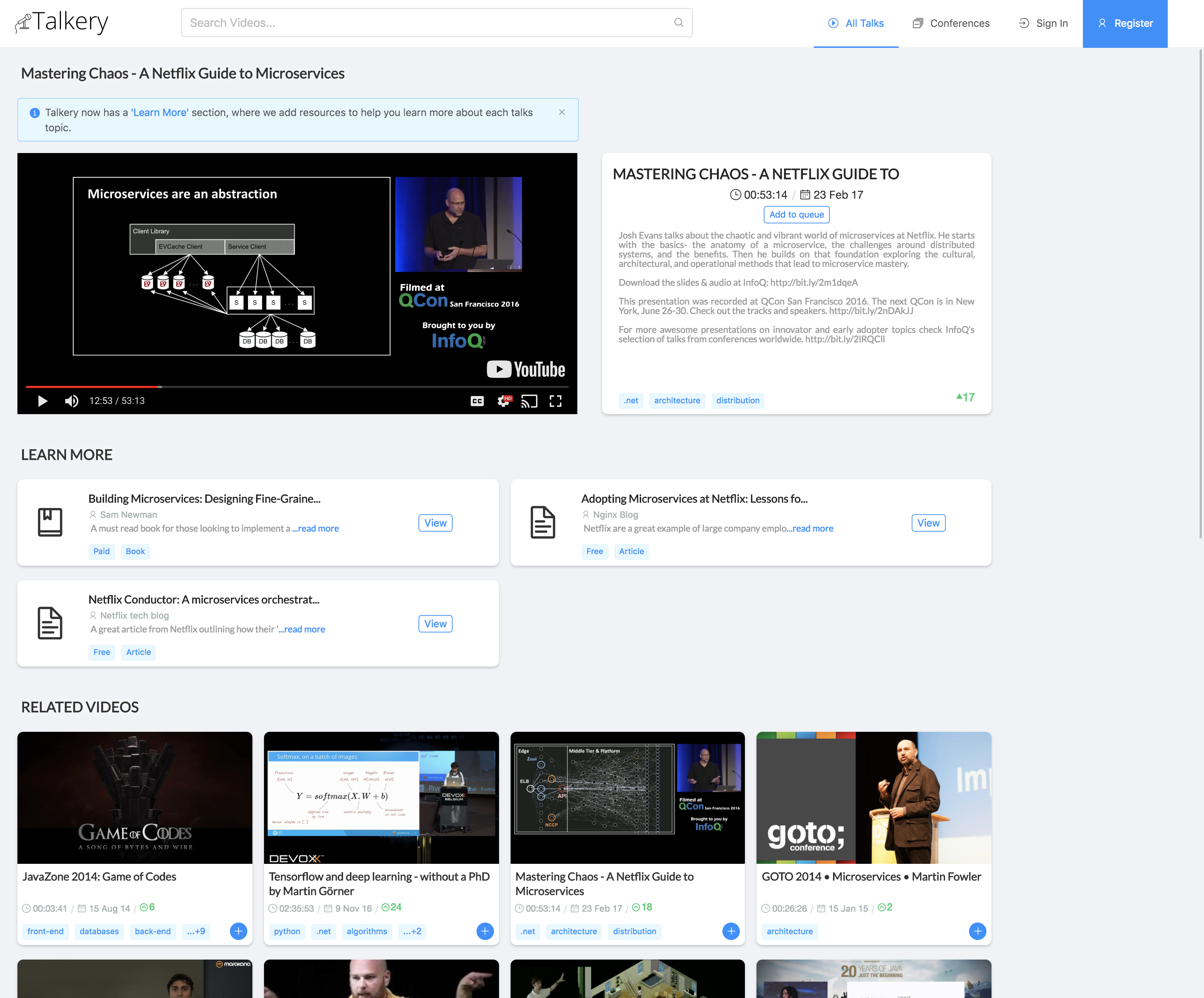1204x998 pixels.
Task: Expand '...+2' tags on Tensorflow card
Action: [x=412, y=931]
